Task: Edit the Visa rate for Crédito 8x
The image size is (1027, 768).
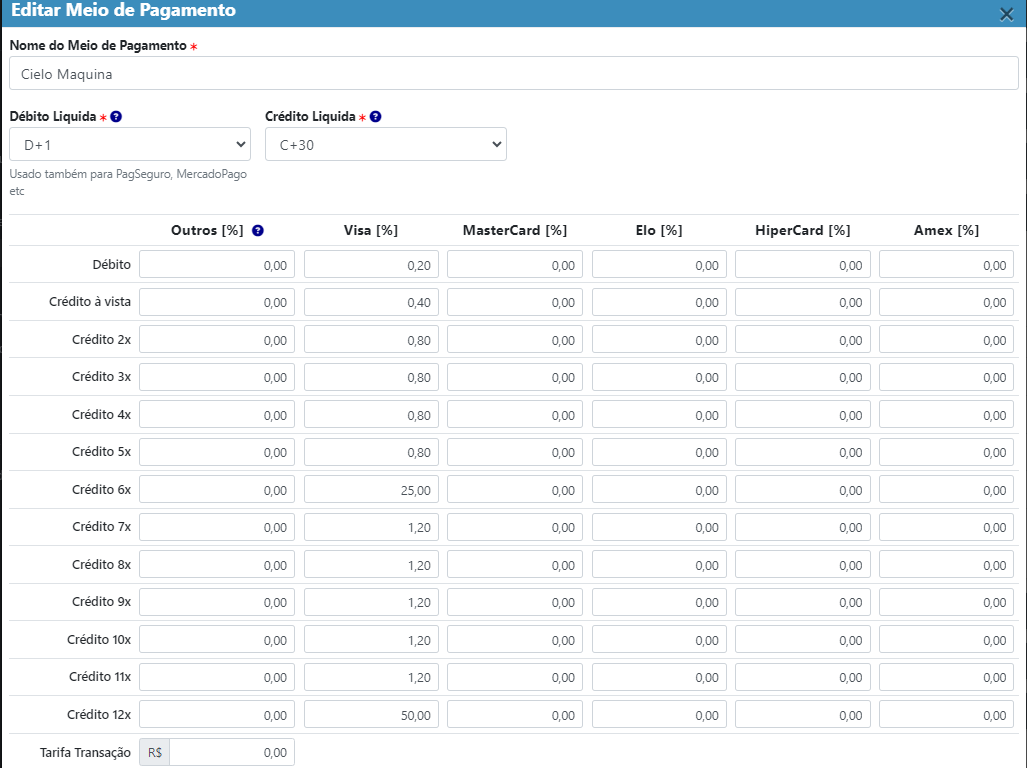Action: [x=371, y=564]
